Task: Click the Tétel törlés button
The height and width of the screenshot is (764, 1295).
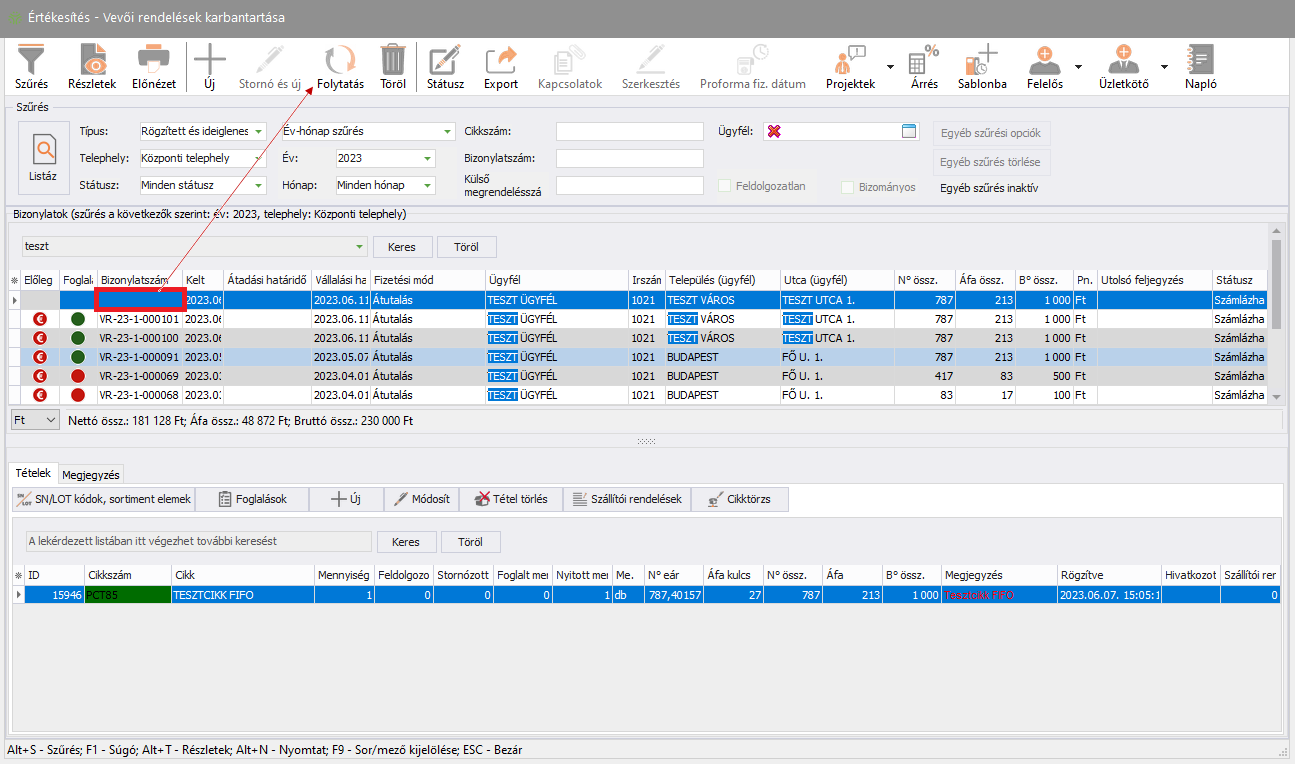Action: 511,499
